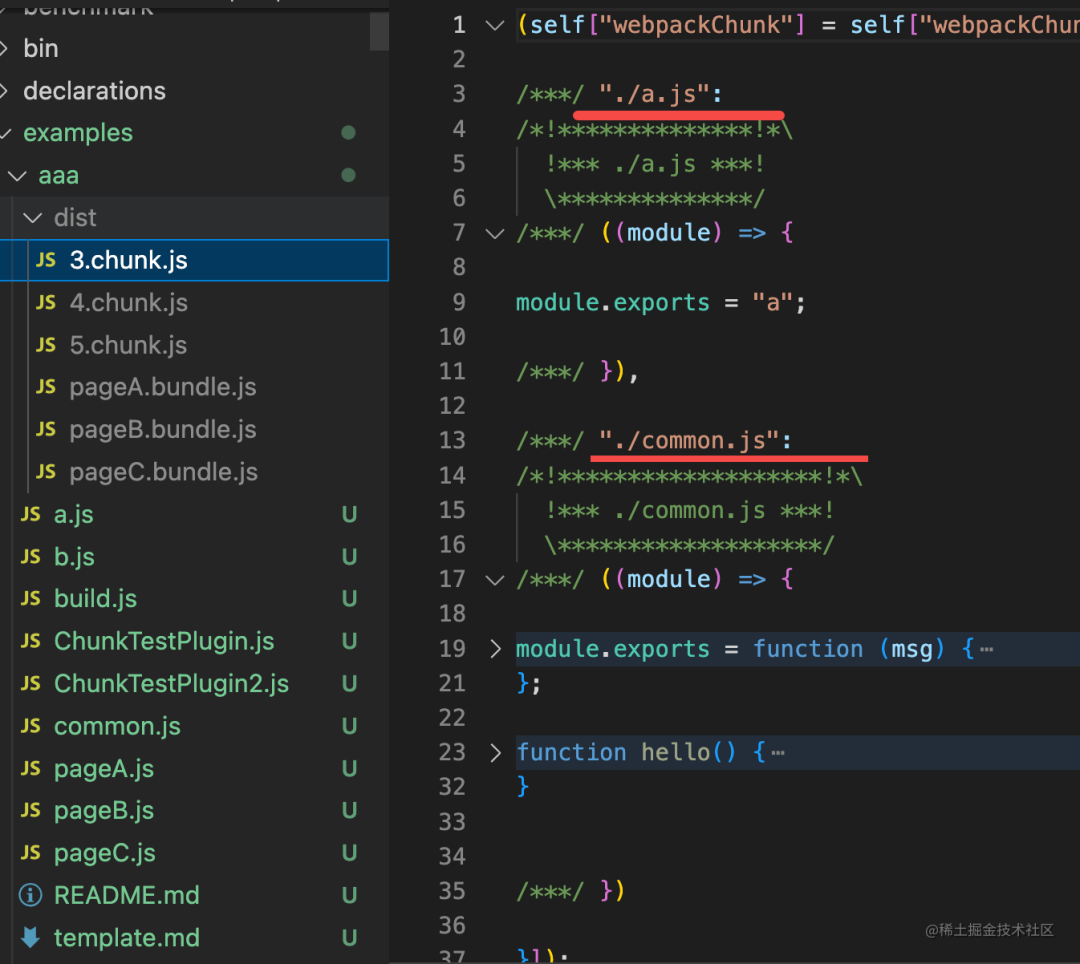The width and height of the screenshot is (1080, 964).
Task: Click the untracked U badge on a.js
Action: [x=349, y=515]
